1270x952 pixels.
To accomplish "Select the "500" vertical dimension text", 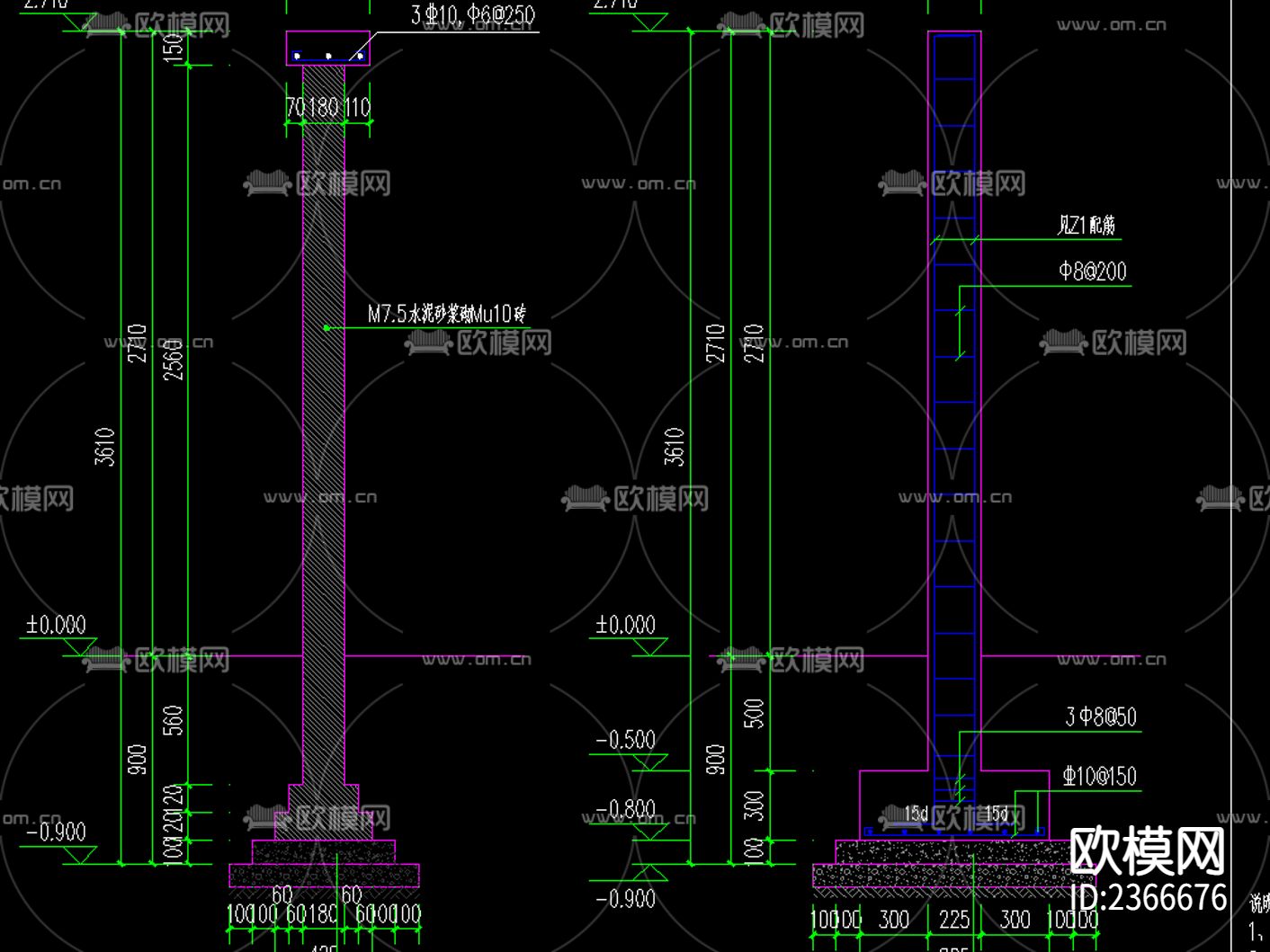I will coord(754,713).
